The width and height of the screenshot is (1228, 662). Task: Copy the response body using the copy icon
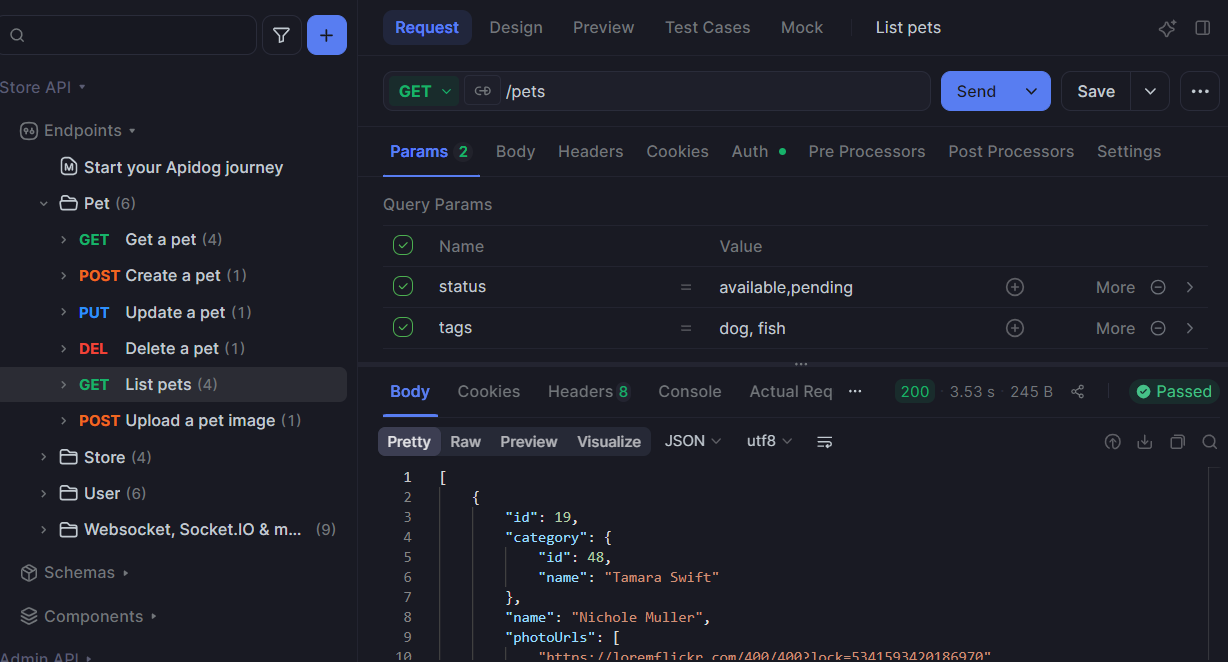[1177, 441]
